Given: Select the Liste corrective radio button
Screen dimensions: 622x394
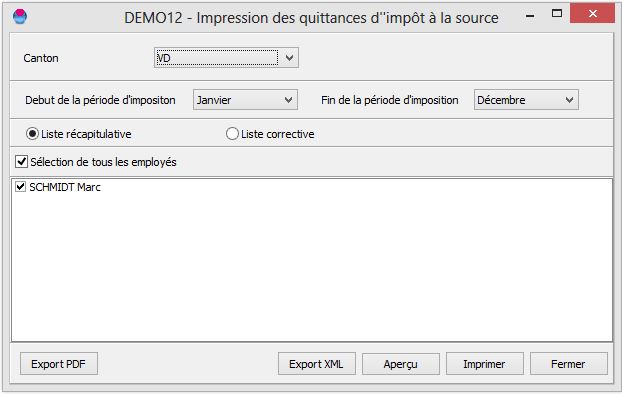Looking at the screenshot, I should coord(232,134).
